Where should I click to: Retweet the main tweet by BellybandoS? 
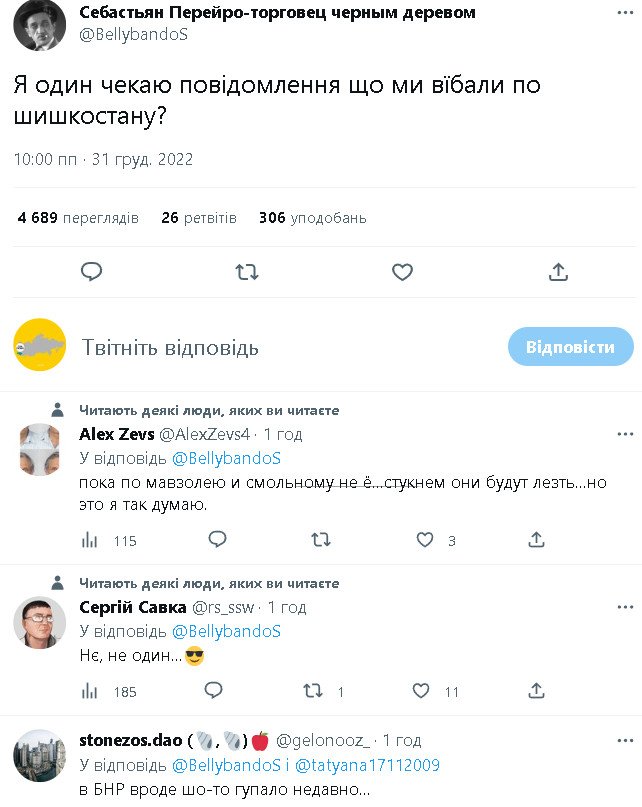(x=247, y=271)
